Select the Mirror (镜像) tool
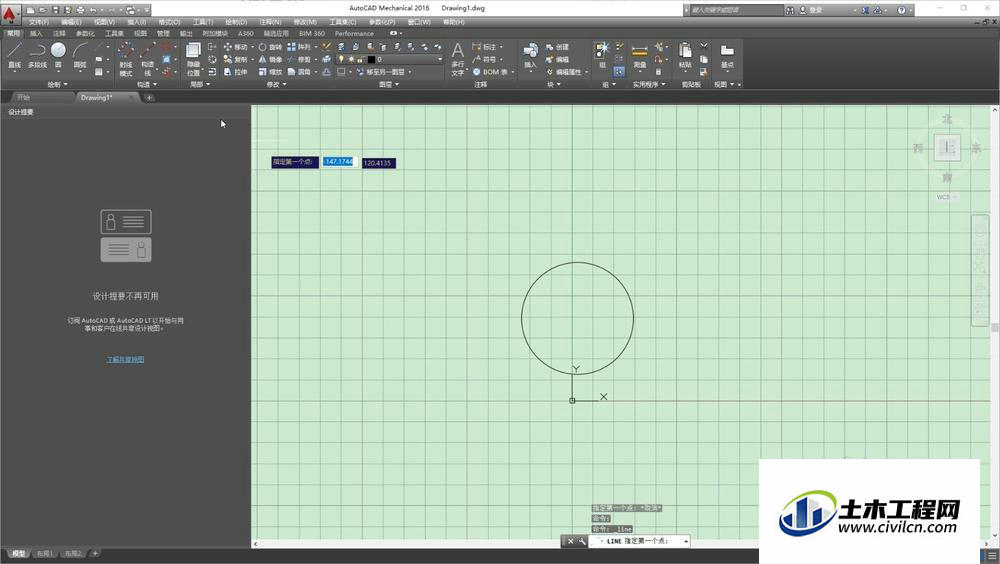The height and width of the screenshot is (564, 1000). pyautogui.click(x=270, y=59)
